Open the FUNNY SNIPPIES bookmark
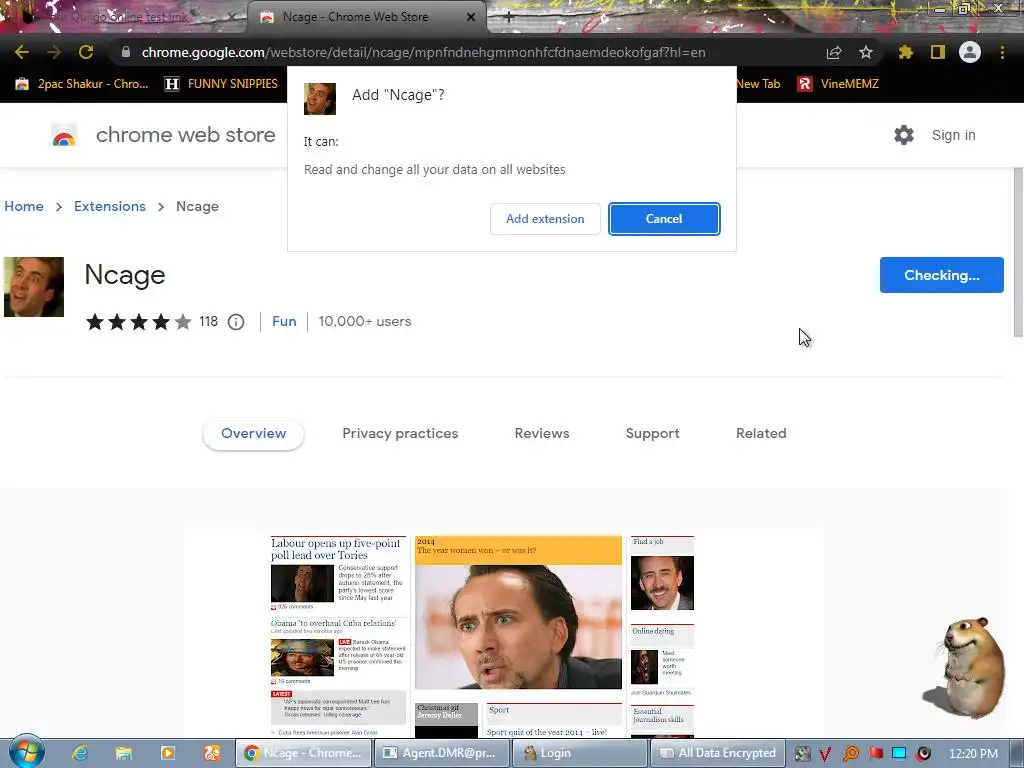The image size is (1024, 768). point(221,84)
